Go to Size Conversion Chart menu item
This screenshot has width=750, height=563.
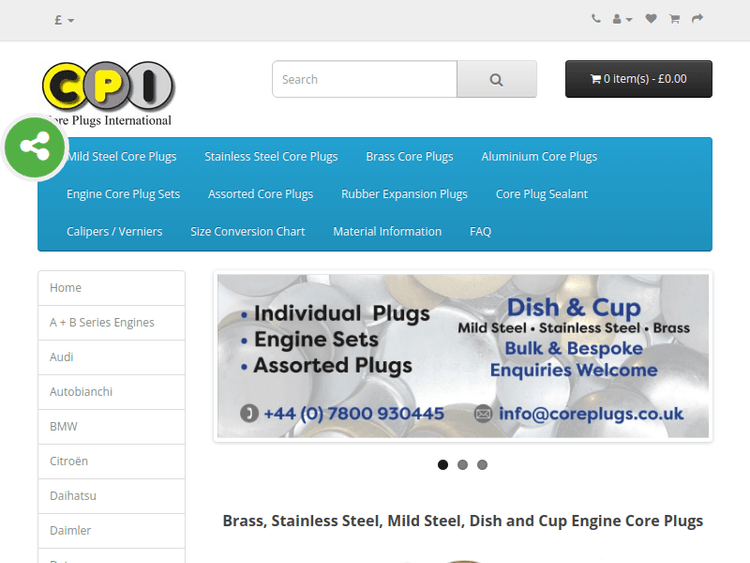click(247, 231)
